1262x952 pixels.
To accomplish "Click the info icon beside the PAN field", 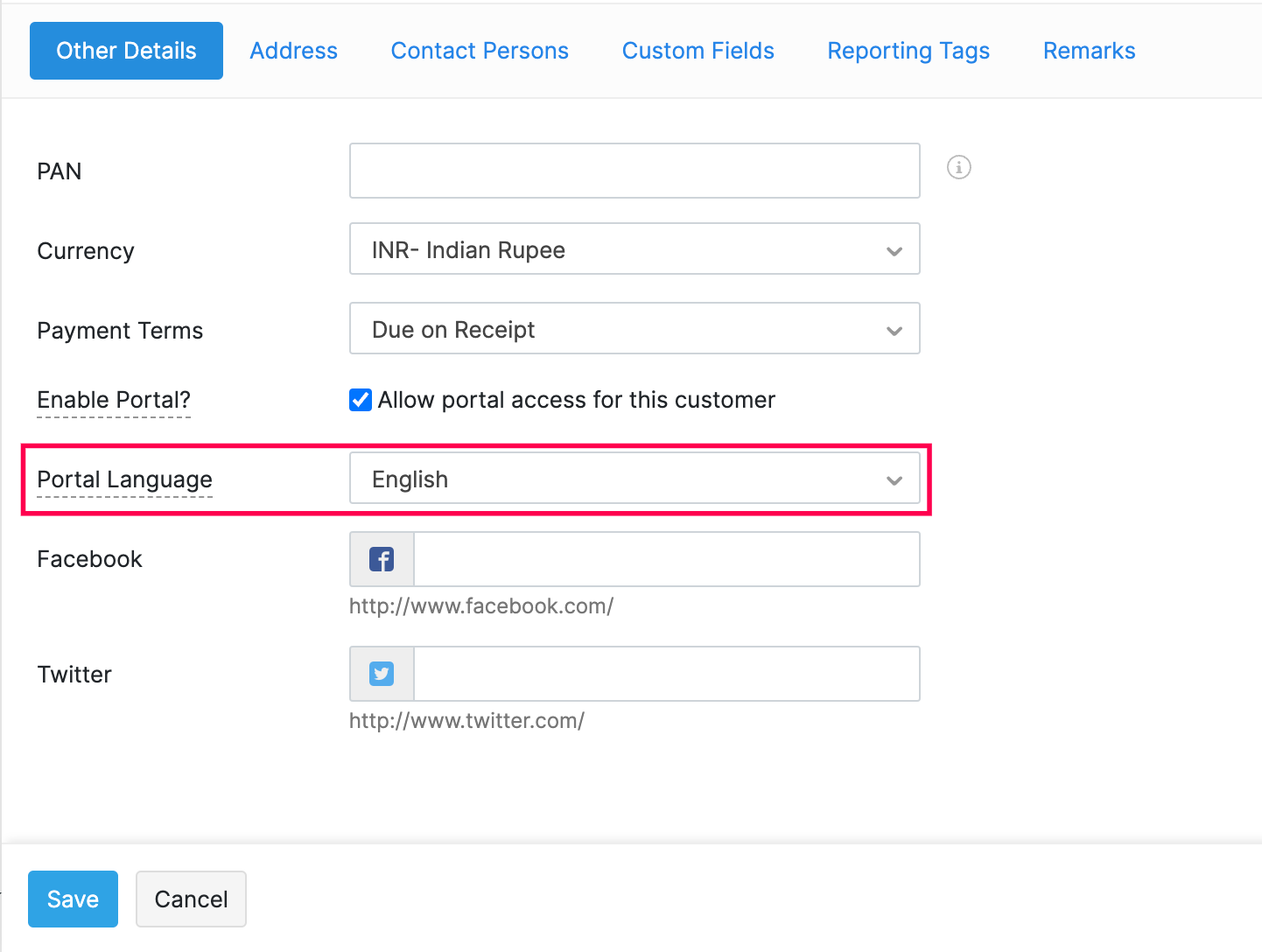I will [x=958, y=167].
